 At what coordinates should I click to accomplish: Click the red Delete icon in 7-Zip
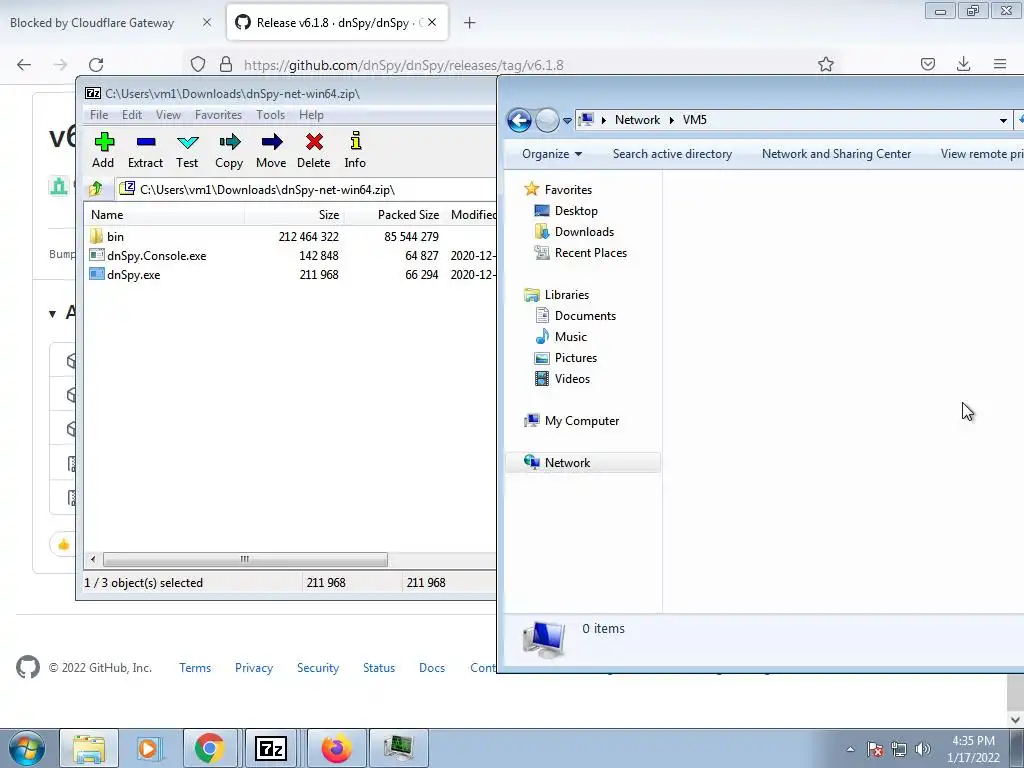coord(313,151)
